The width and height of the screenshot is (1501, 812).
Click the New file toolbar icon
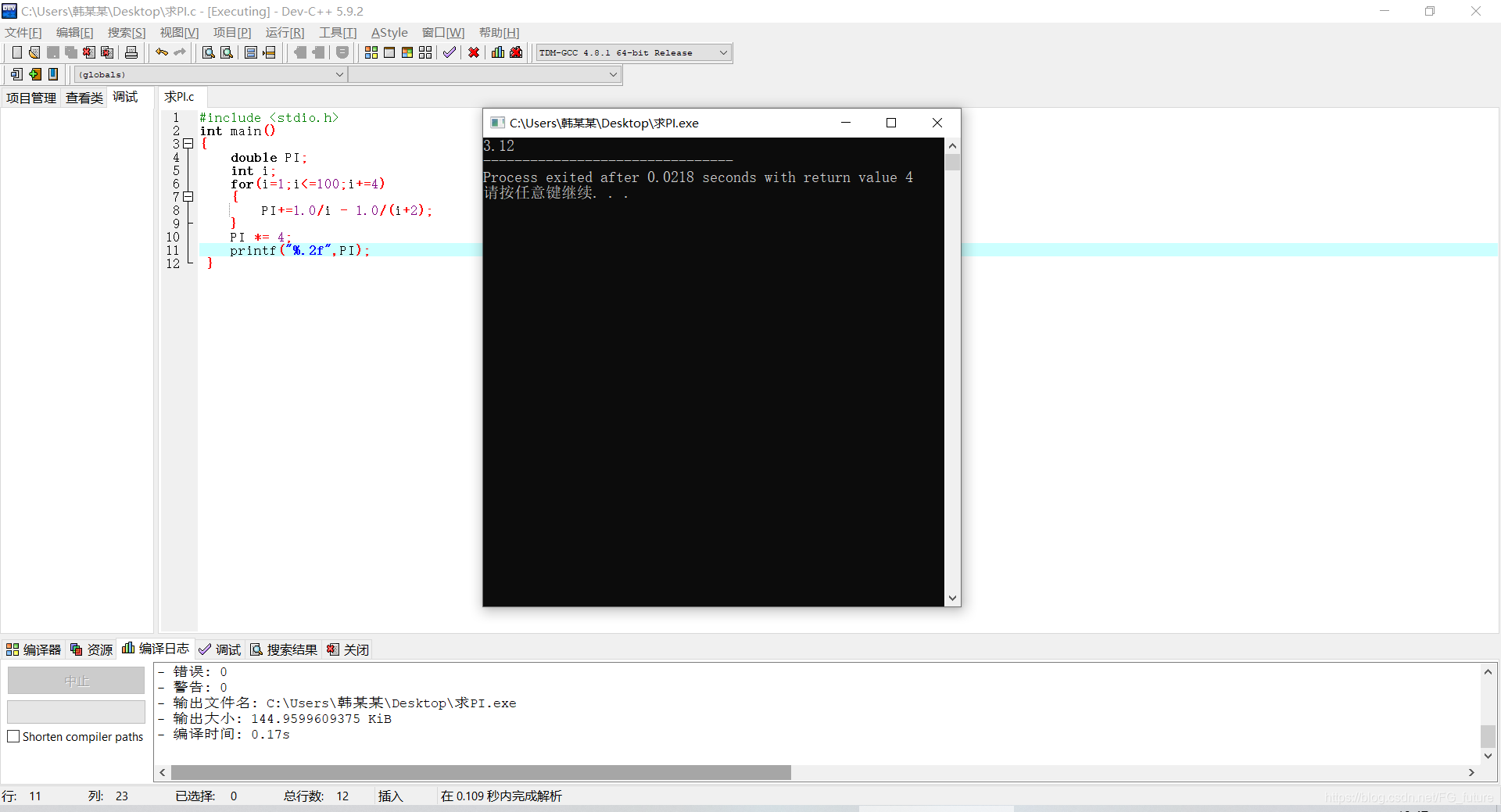(x=16, y=52)
